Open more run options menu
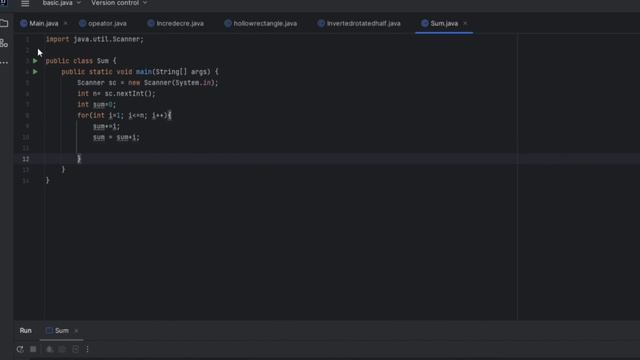This screenshot has height=360, width=640. click(x=87, y=349)
